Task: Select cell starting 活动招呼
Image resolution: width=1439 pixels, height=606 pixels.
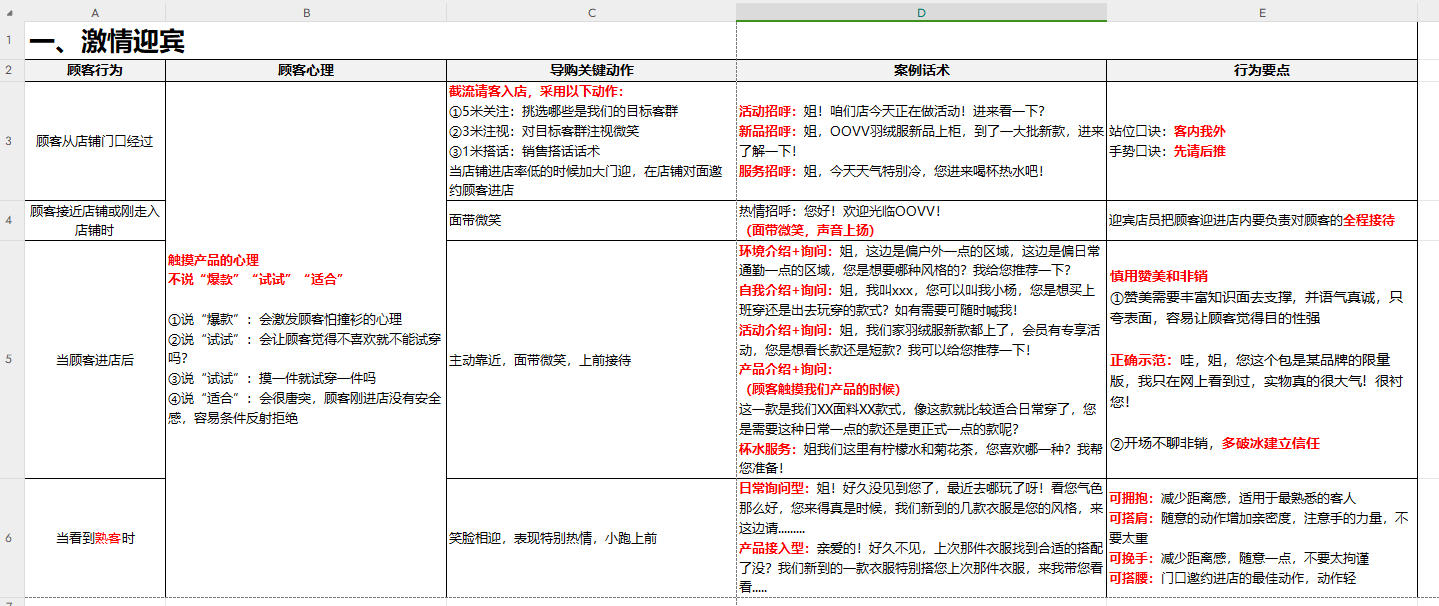Action: point(921,141)
